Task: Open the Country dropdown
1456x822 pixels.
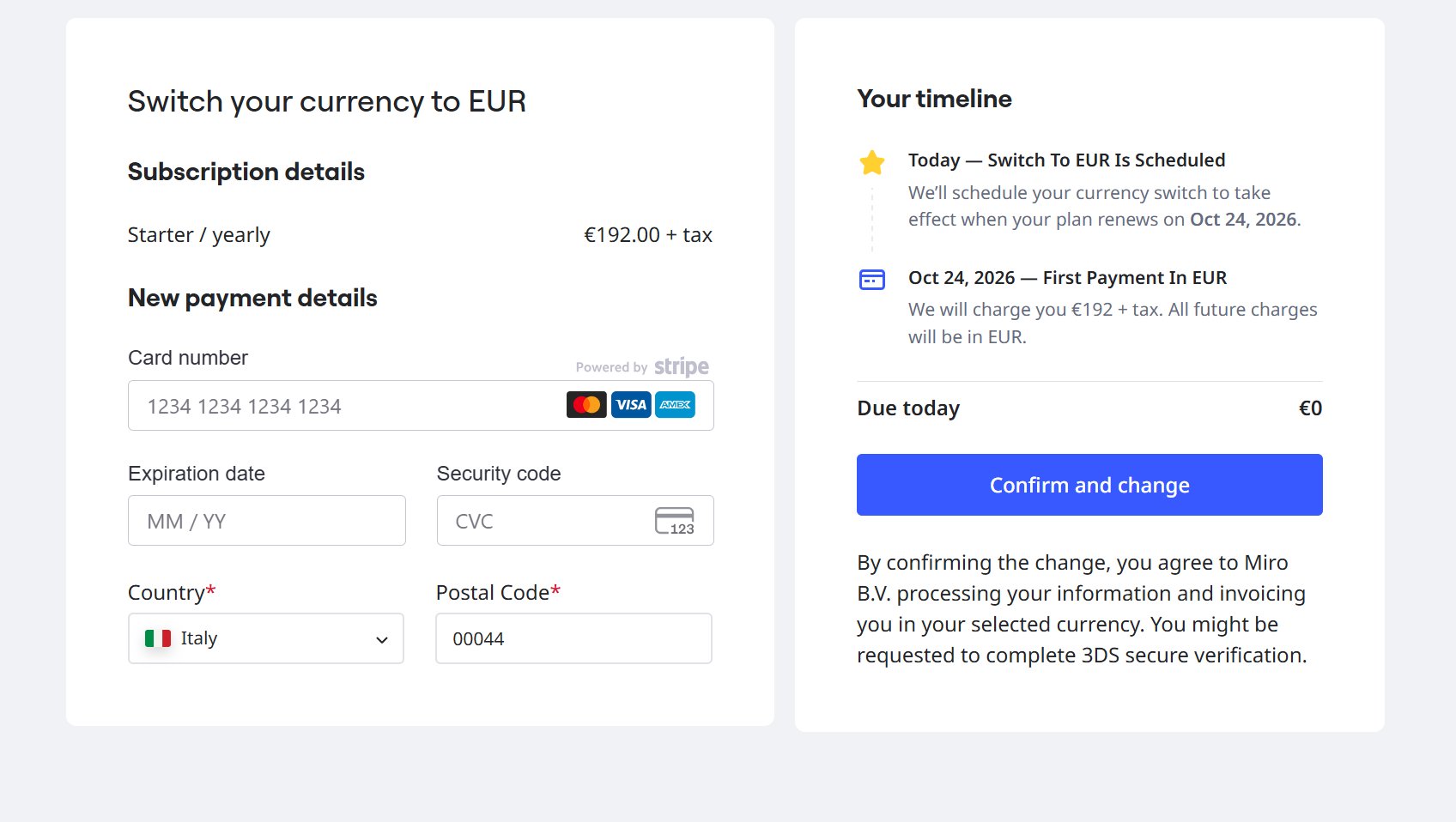Action: point(266,638)
